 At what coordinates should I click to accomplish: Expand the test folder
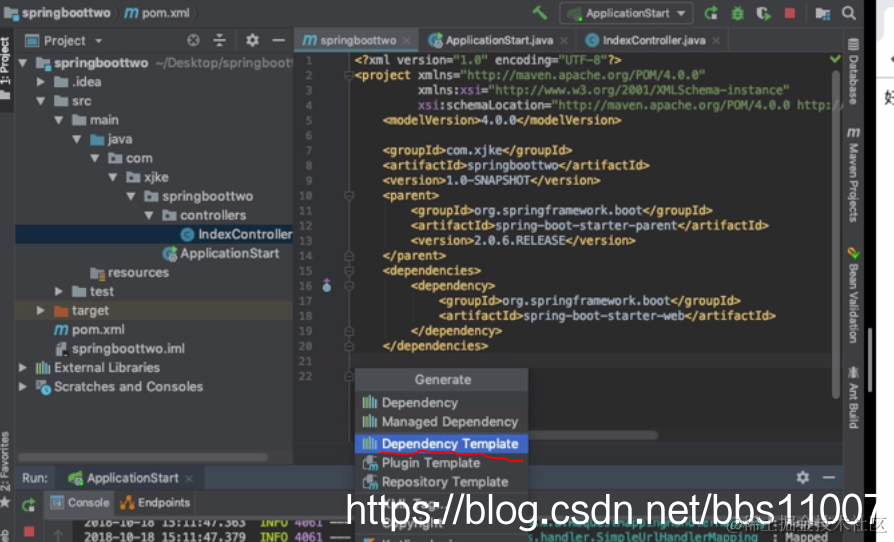(x=59, y=291)
